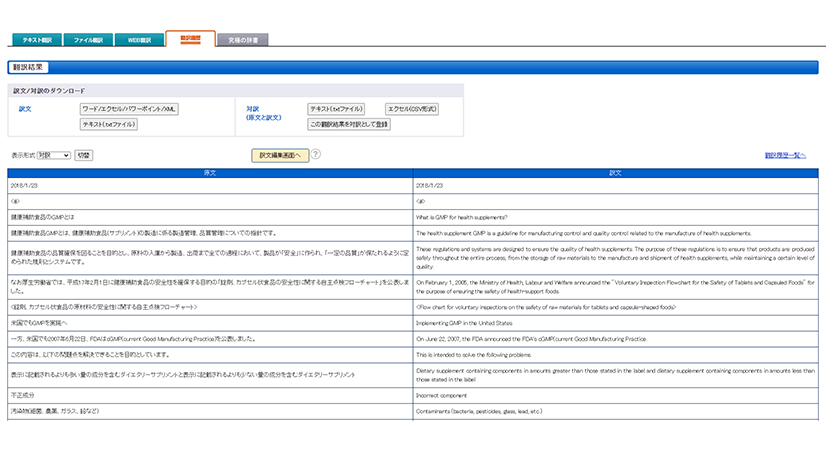This screenshot has height=450, width=826.
Task: Open the テキスト翻訳 tab
Action: click(36, 40)
